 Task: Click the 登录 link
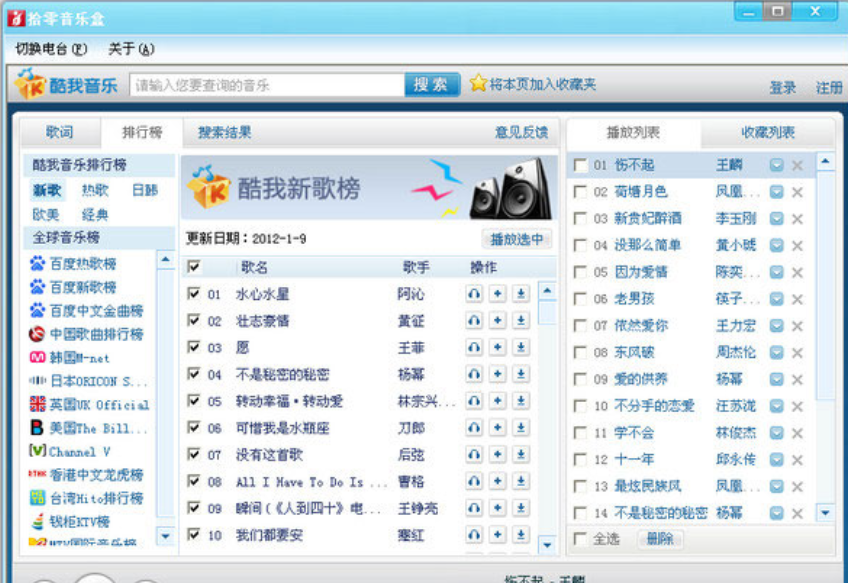click(x=783, y=87)
